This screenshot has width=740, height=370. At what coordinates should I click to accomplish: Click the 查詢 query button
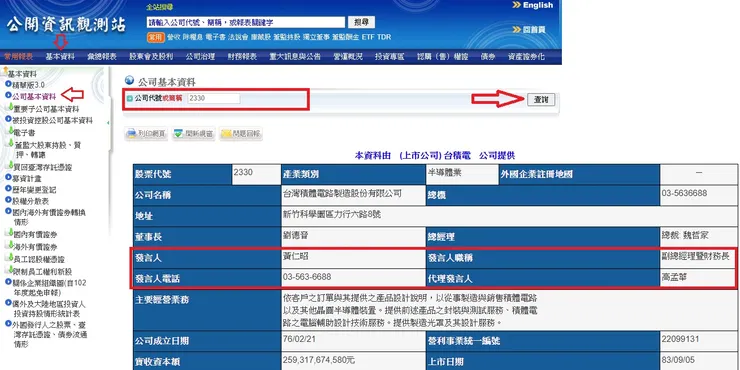tap(541, 100)
